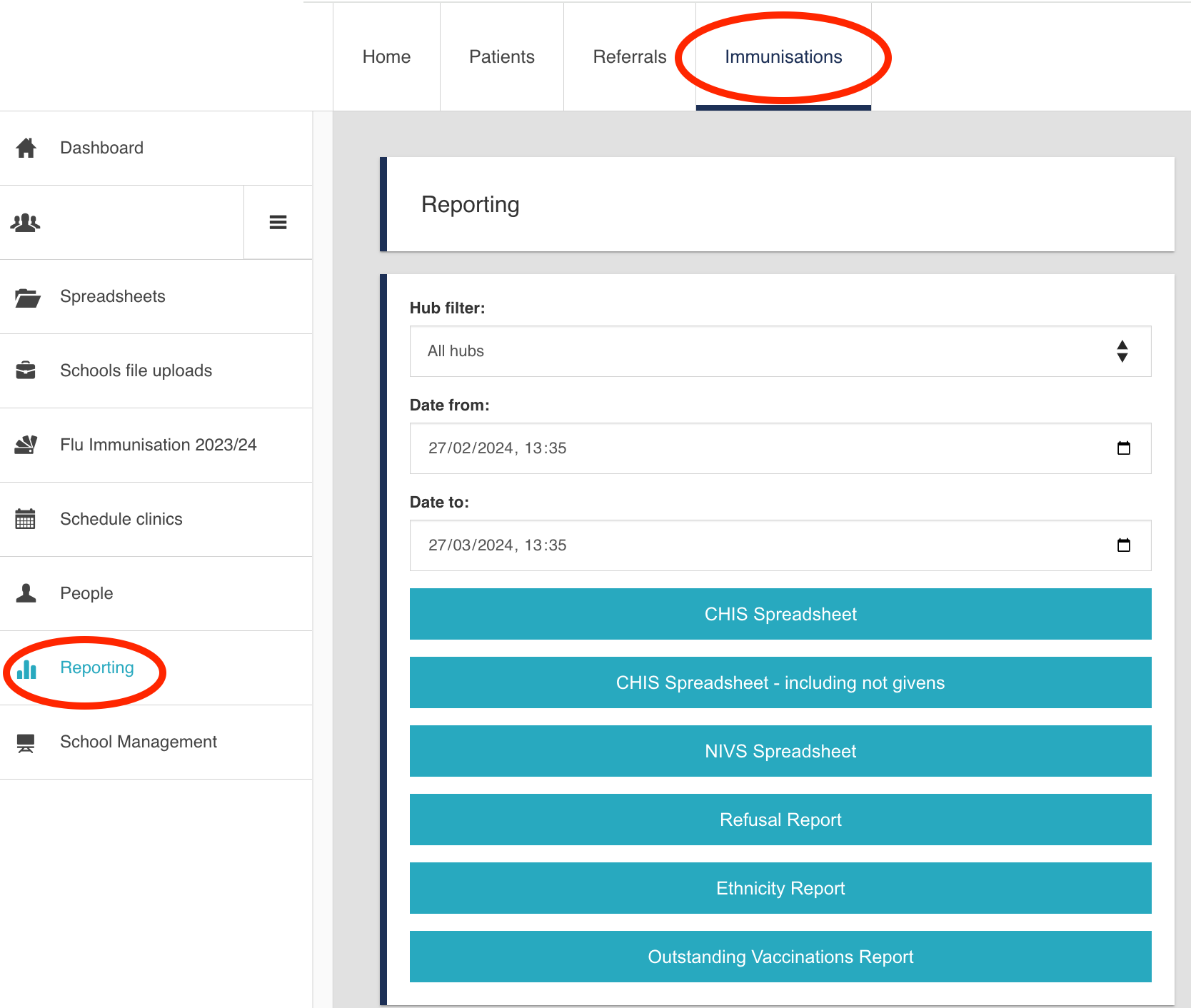Open the Date to calendar picker

(1123, 545)
